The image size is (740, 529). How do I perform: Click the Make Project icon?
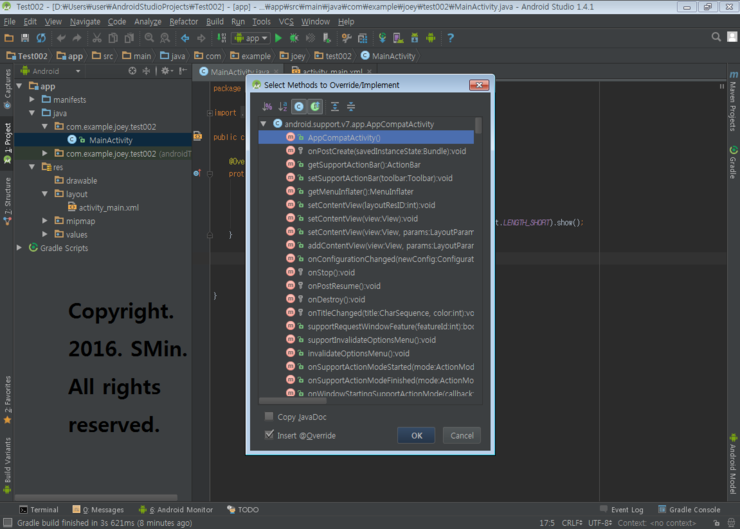(221, 38)
